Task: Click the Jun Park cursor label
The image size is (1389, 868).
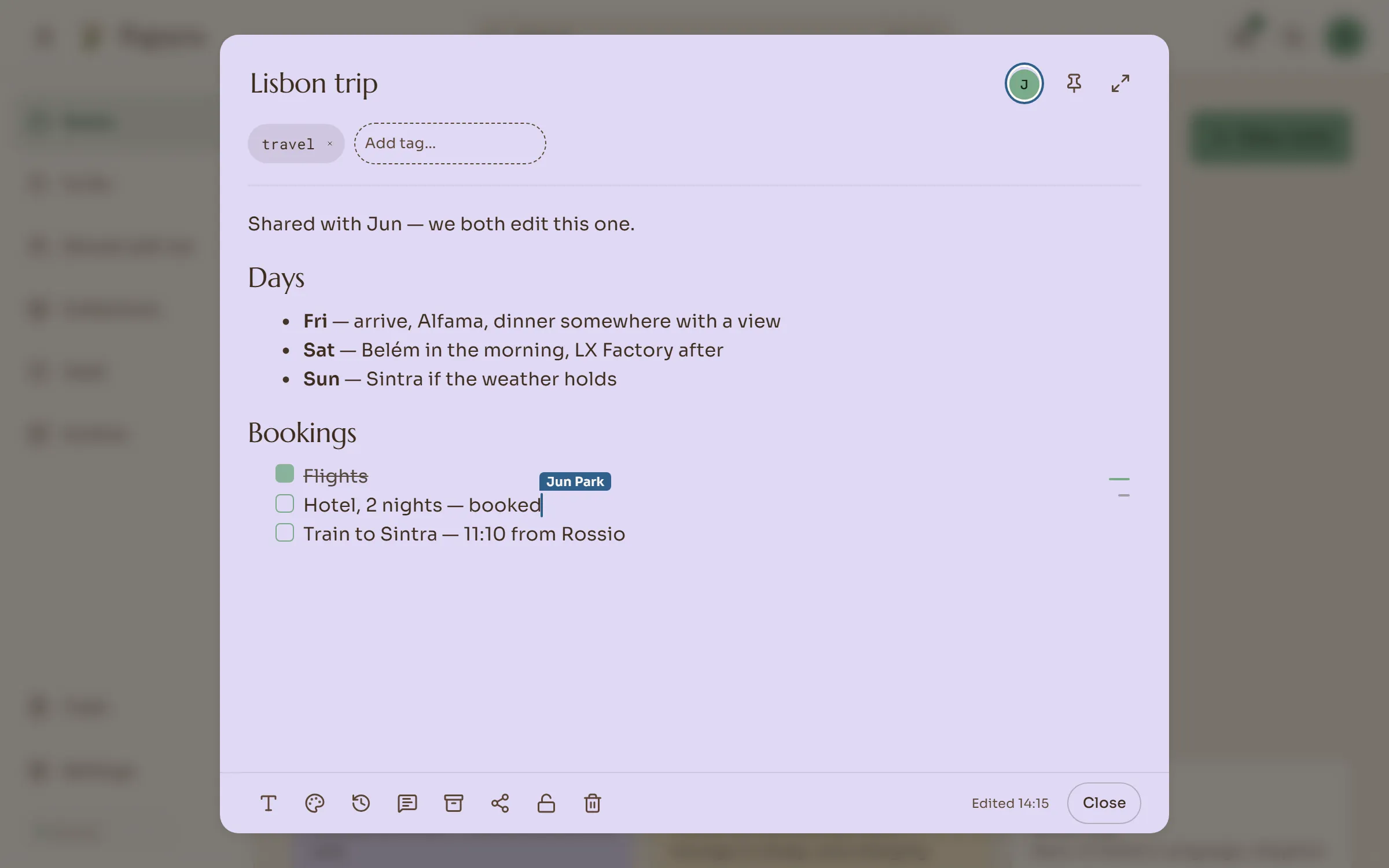Action: (575, 481)
